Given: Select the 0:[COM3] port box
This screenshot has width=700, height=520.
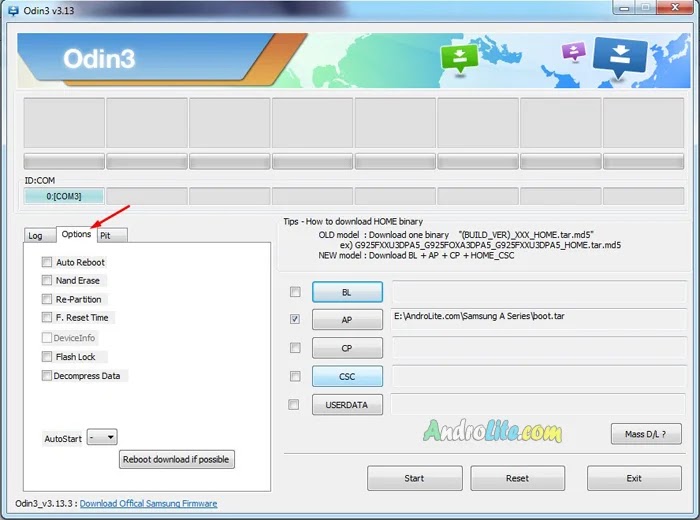Looking at the screenshot, I should point(64,196).
